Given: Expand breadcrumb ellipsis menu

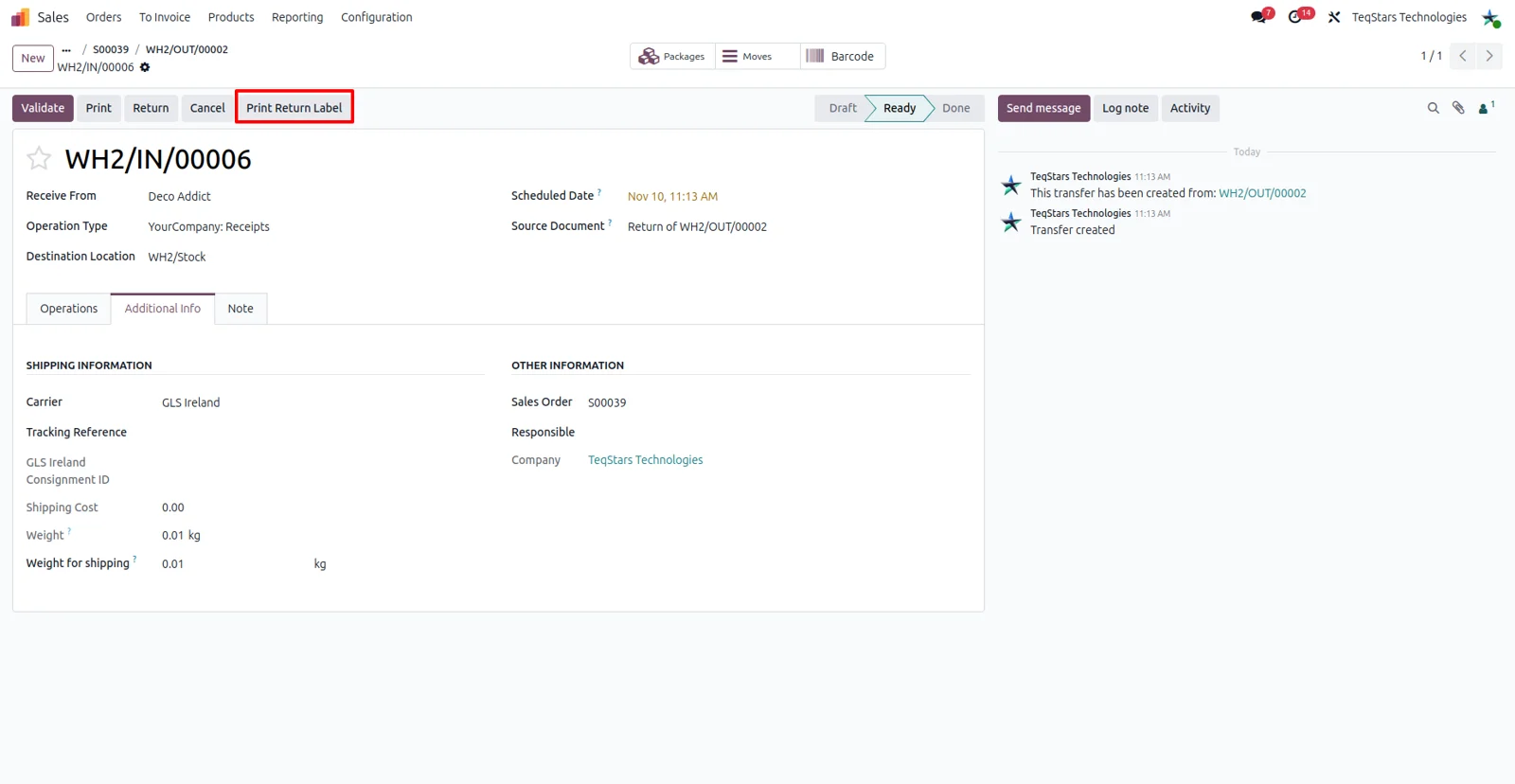Looking at the screenshot, I should (x=66, y=49).
